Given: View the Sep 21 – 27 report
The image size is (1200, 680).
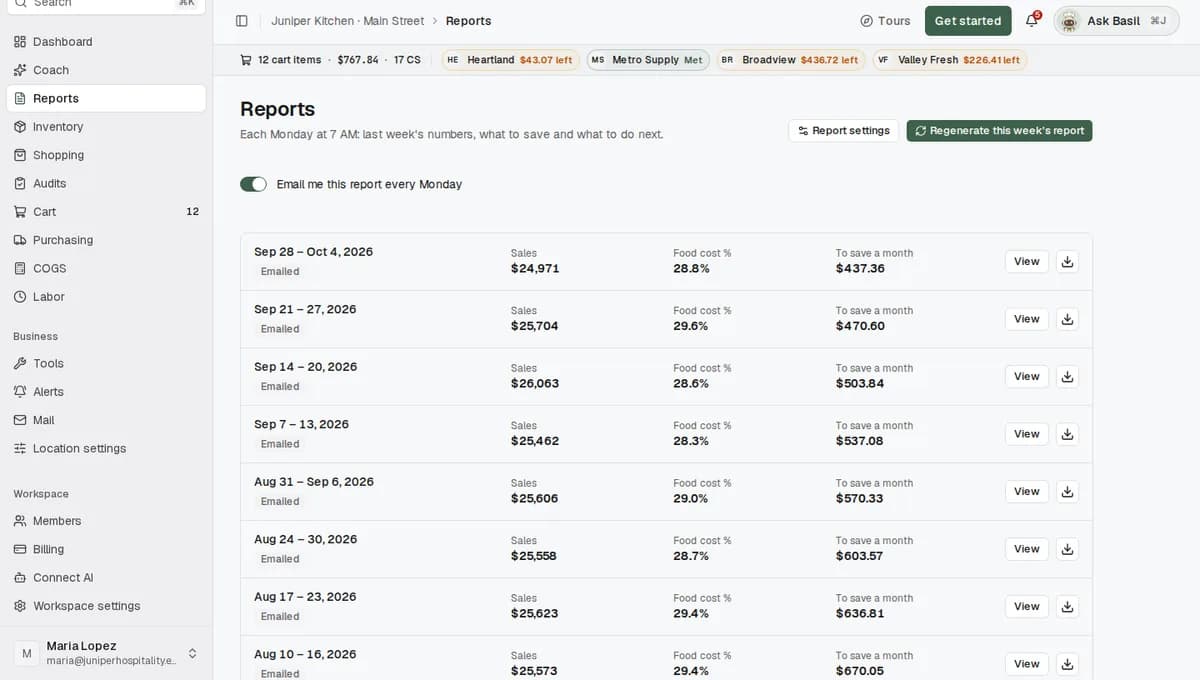Looking at the screenshot, I should click(1027, 319).
